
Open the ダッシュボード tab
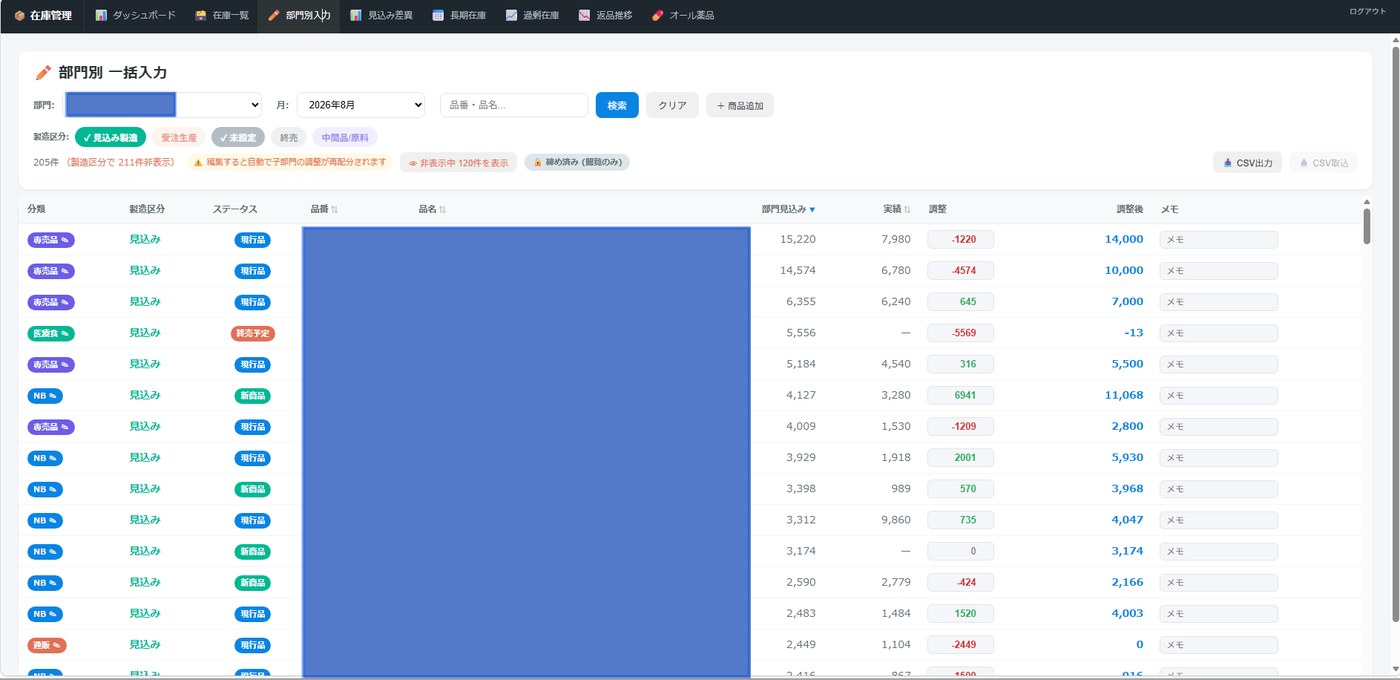135,15
